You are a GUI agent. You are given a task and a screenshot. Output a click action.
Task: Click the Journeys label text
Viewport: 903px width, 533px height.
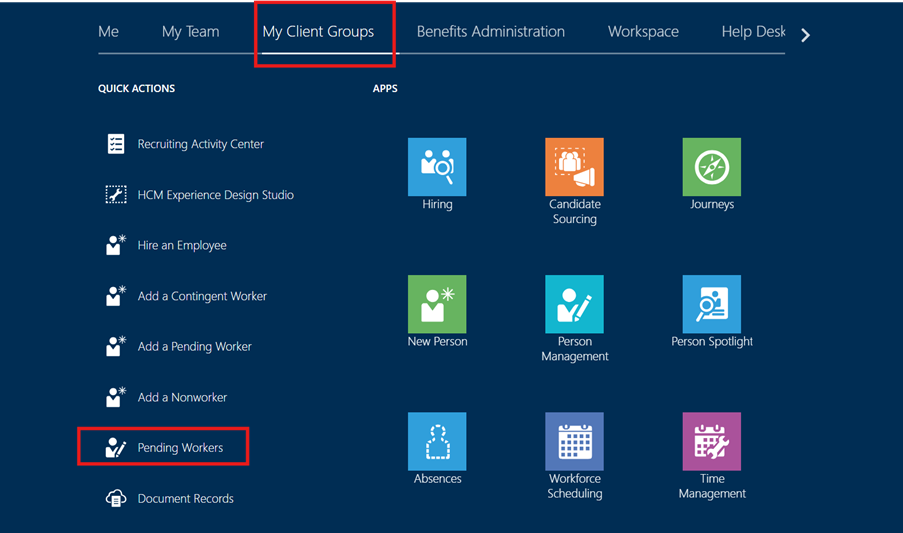(712, 204)
